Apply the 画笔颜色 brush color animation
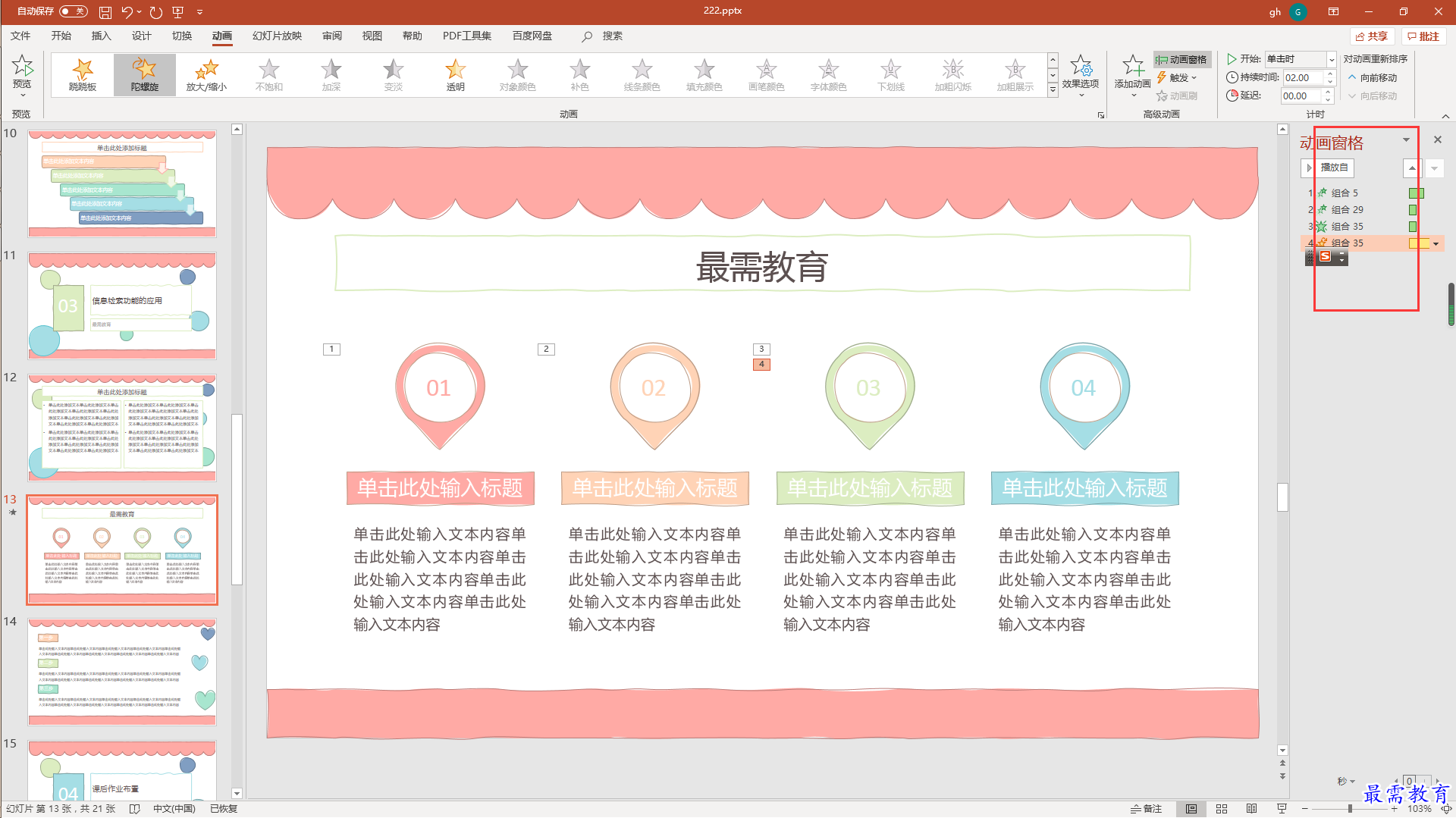Screen dimensions: 1456x818 (767, 75)
